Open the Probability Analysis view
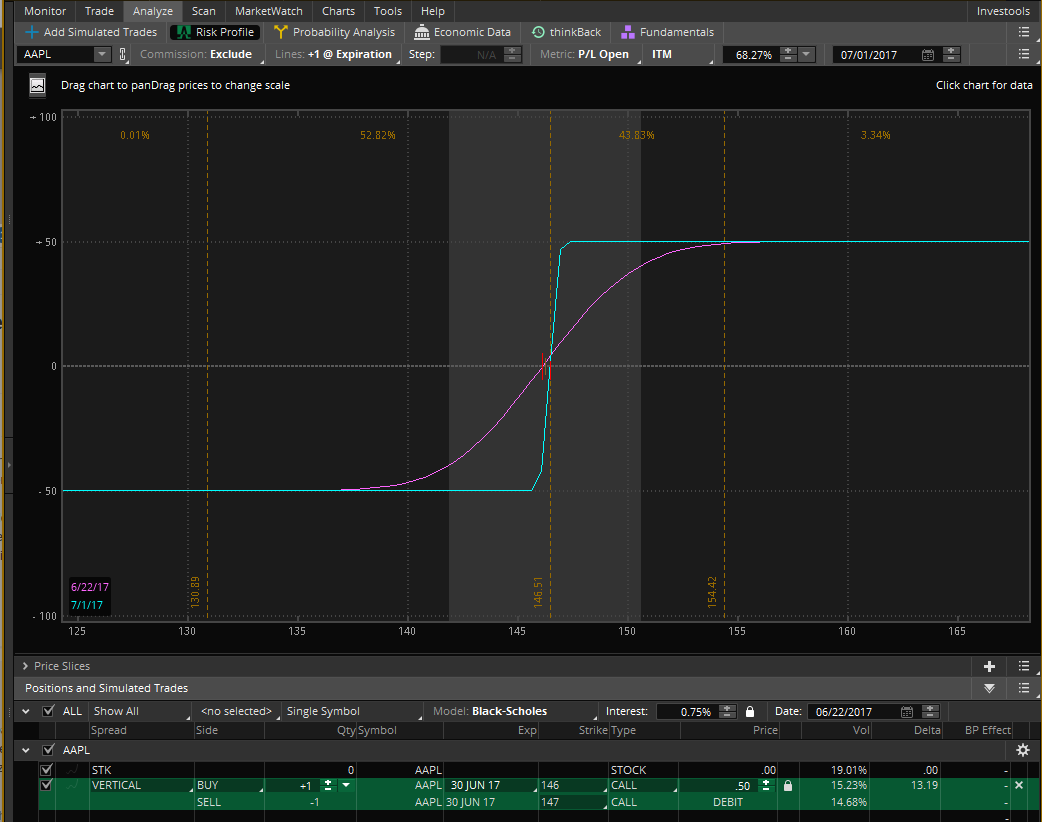 [334, 32]
